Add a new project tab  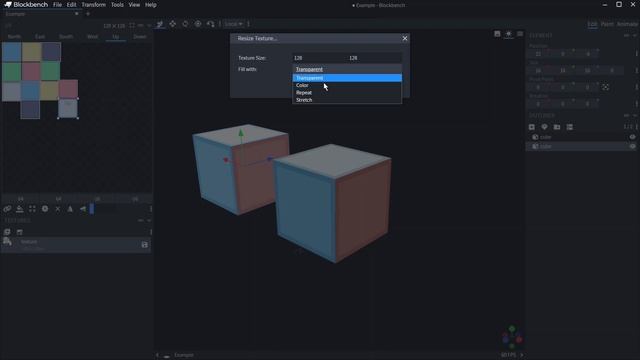click(88, 14)
